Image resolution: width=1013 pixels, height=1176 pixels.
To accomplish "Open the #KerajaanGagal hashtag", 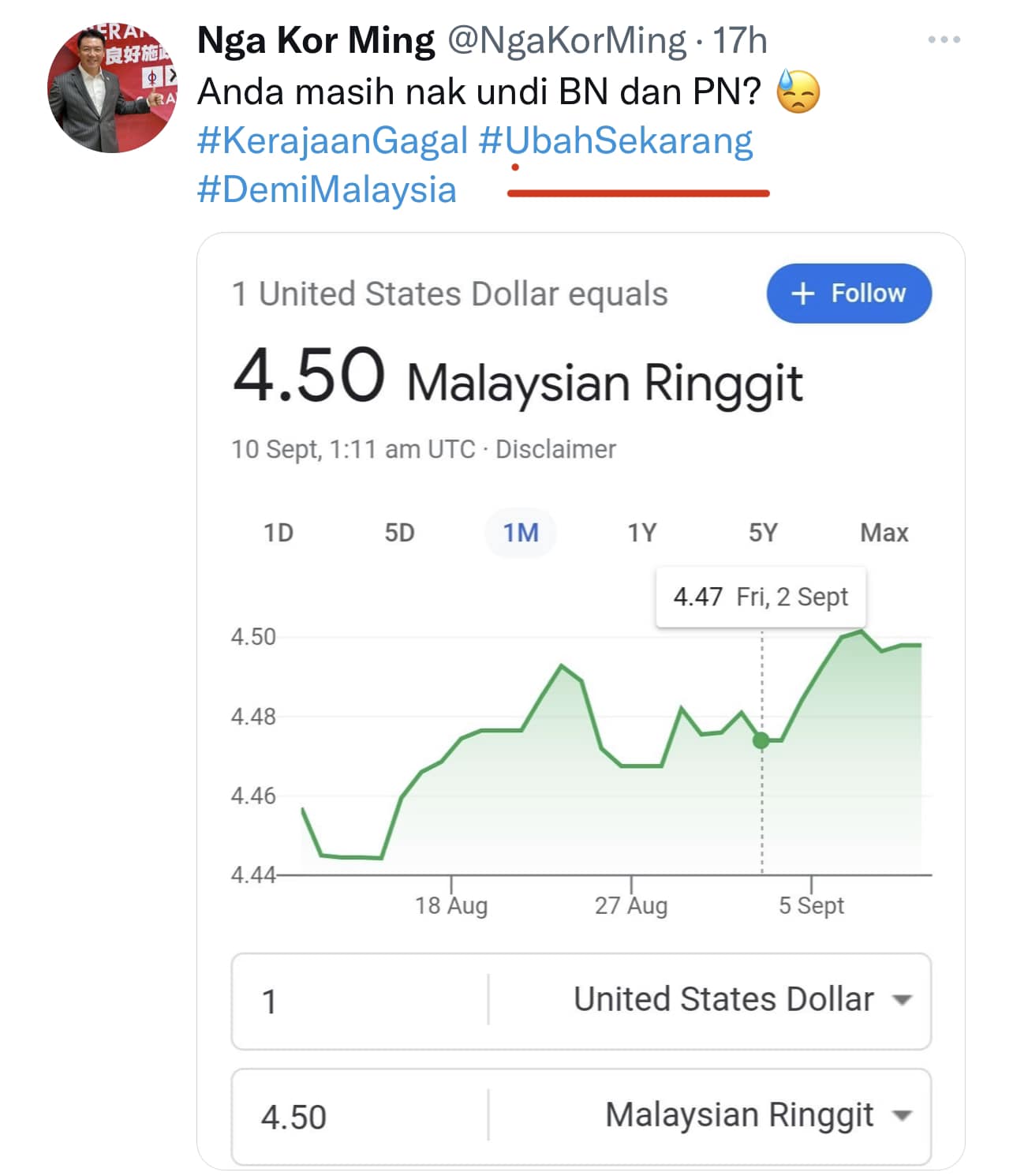I will 332,141.
